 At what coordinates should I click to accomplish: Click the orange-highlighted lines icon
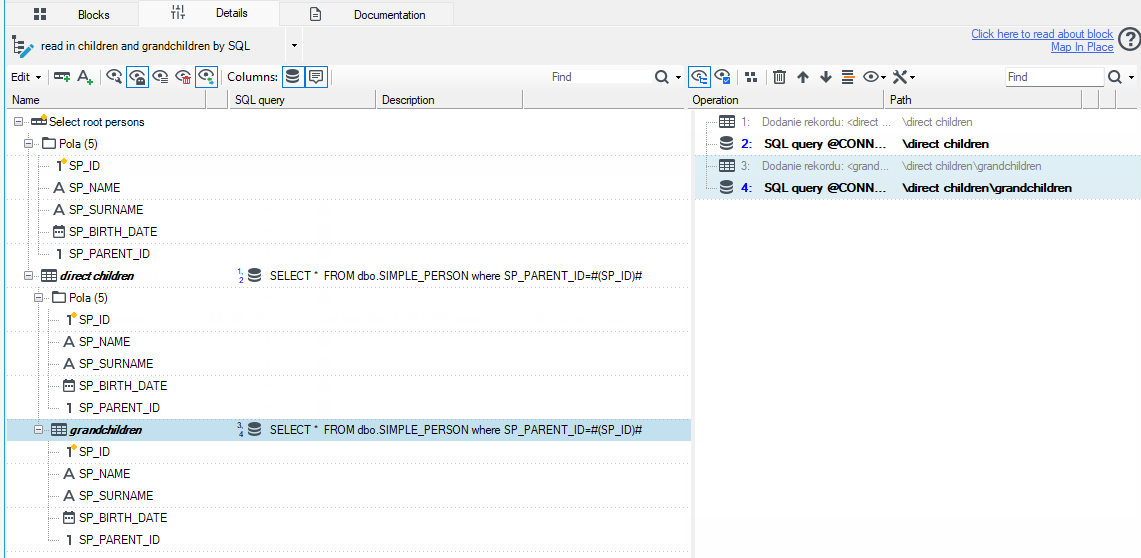click(847, 76)
